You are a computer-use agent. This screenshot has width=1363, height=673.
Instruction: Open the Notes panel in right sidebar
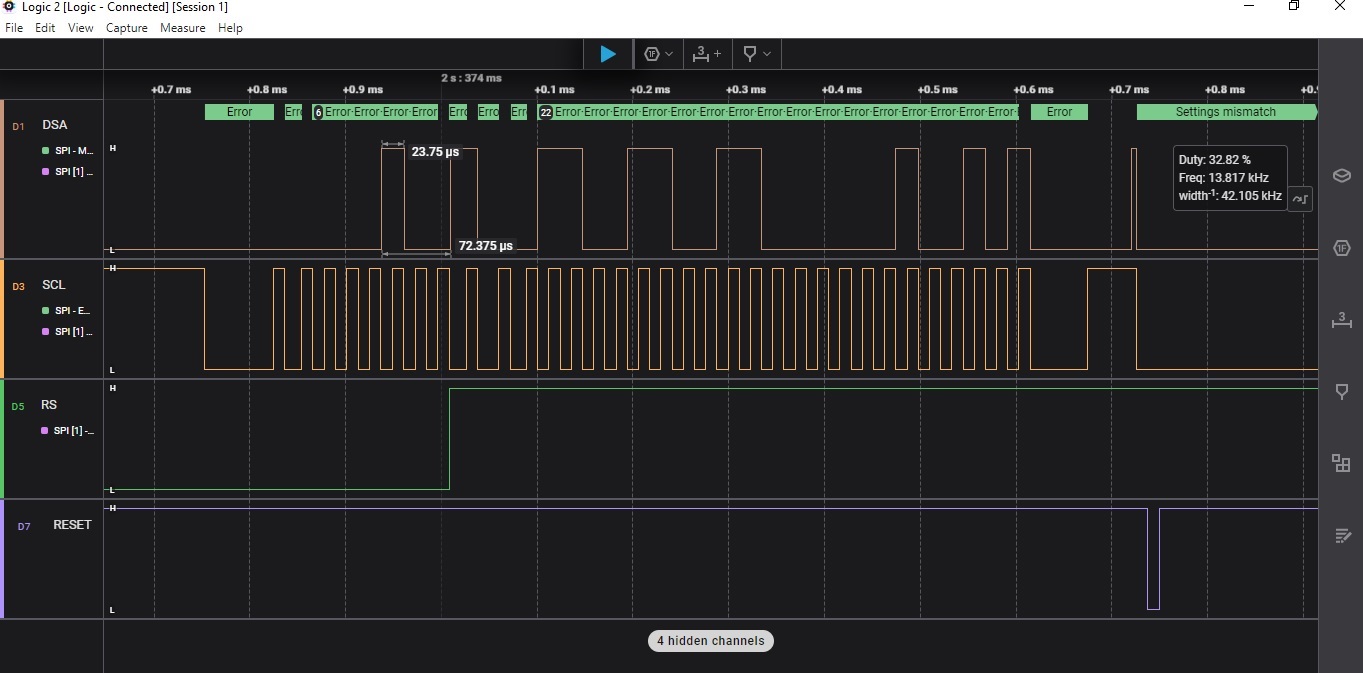coord(1341,536)
